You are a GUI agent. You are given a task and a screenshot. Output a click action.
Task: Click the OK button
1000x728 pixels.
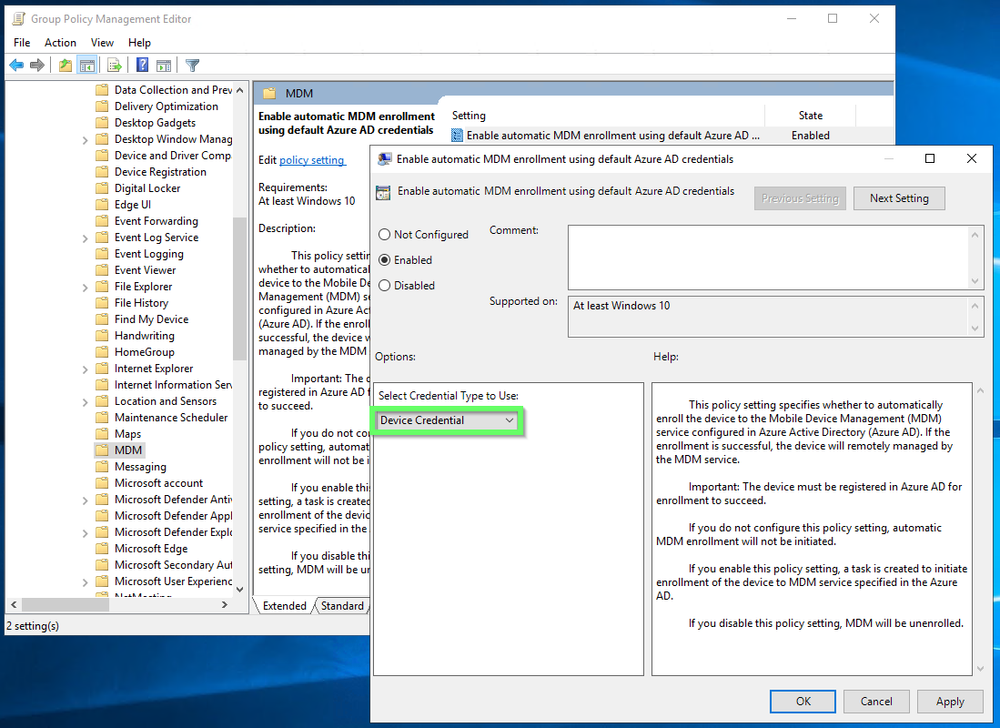[x=803, y=701]
